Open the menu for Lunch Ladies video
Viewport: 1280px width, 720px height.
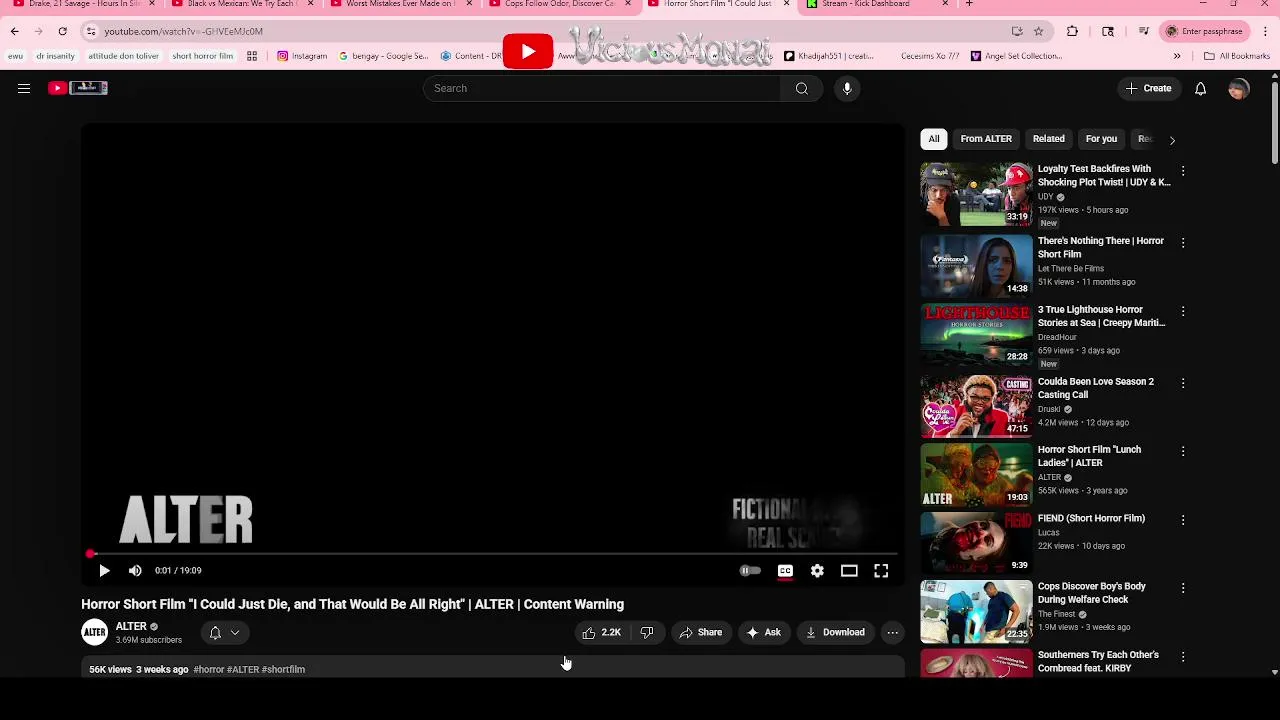(1183, 452)
